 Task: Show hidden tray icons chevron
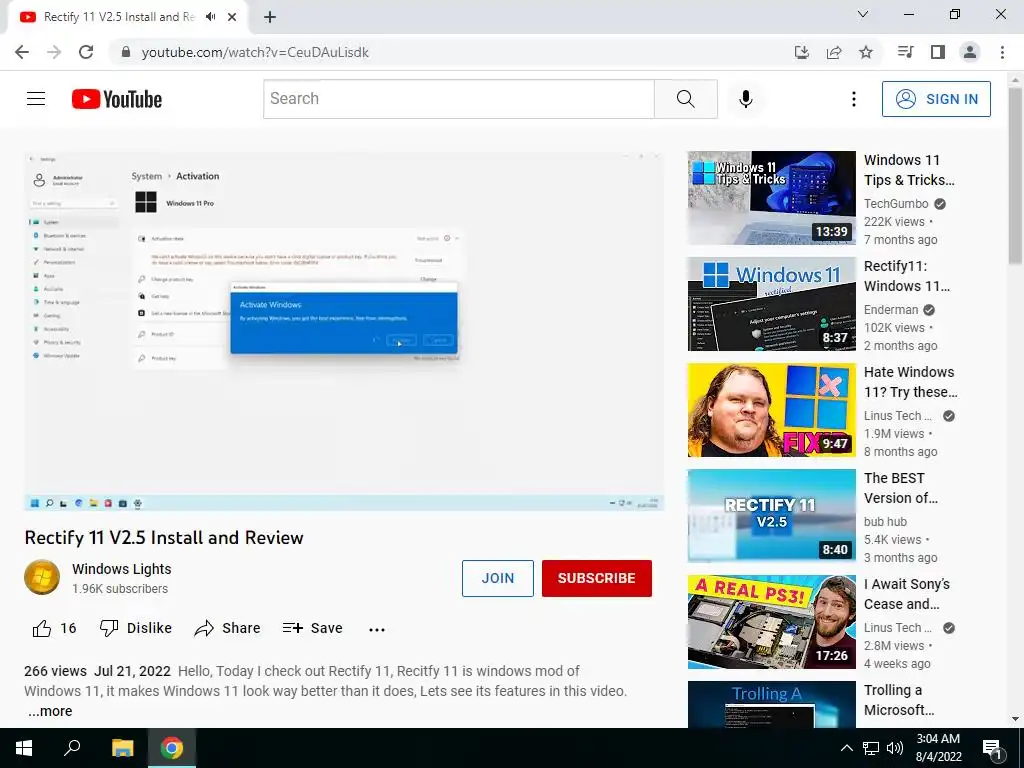(x=846, y=748)
